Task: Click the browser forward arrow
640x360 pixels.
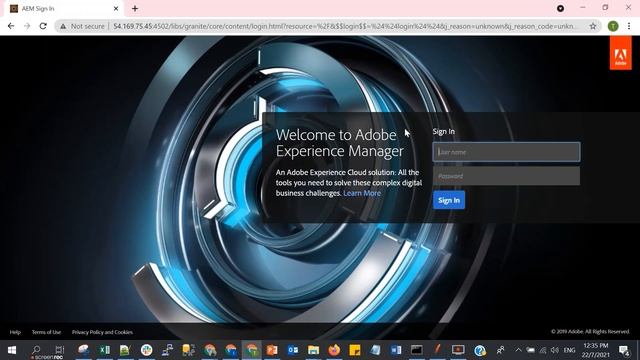Action: [27, 26]
